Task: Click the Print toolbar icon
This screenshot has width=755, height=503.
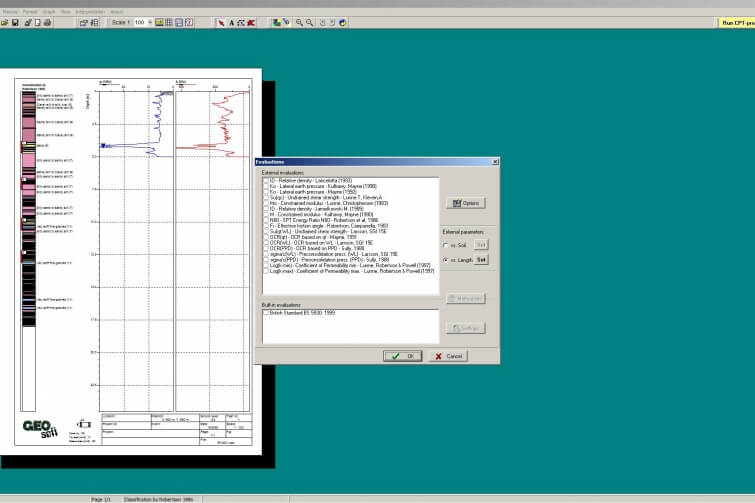Action: click(x=47, y=22)
